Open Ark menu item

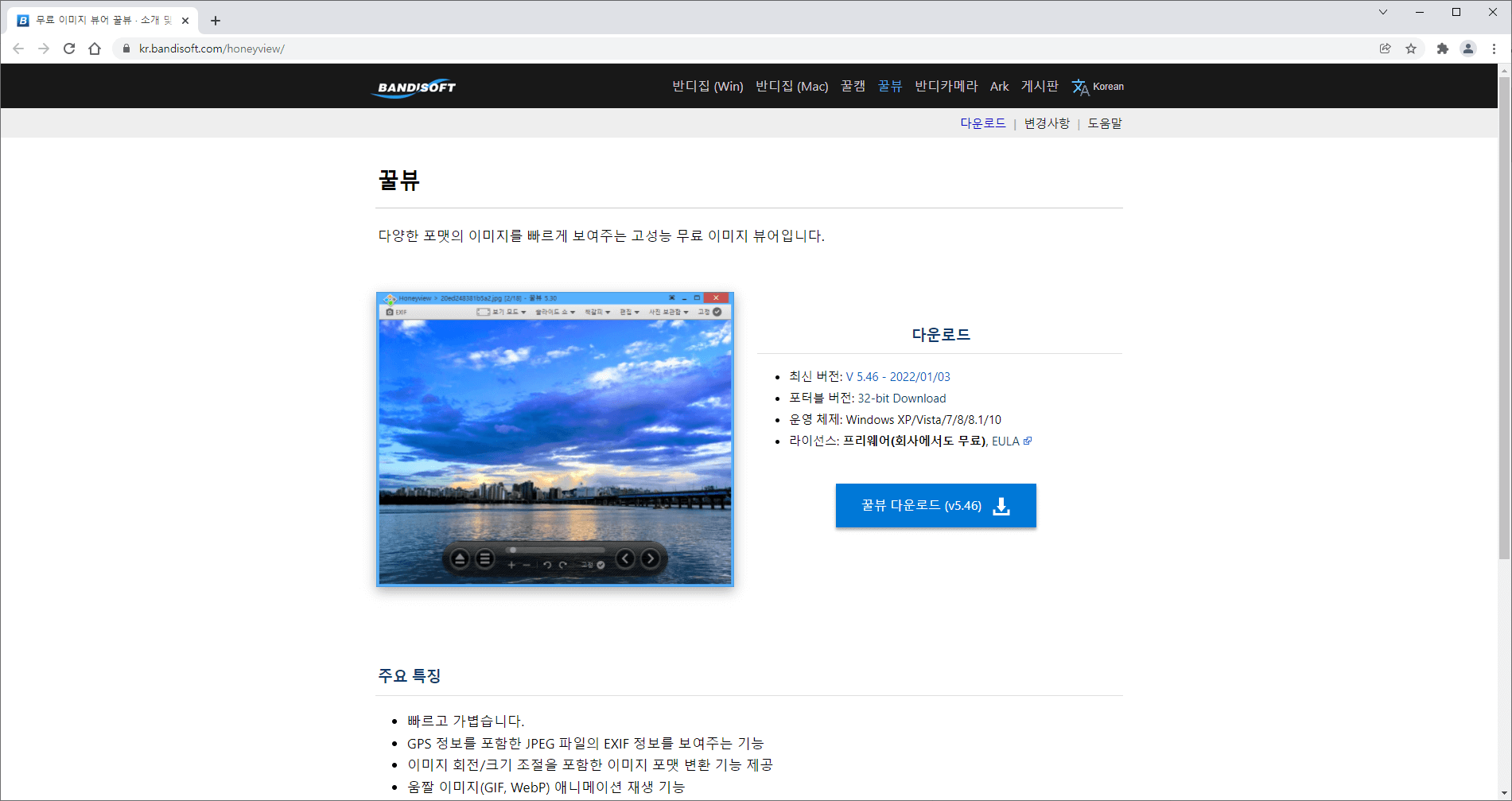click(1000, 86)
